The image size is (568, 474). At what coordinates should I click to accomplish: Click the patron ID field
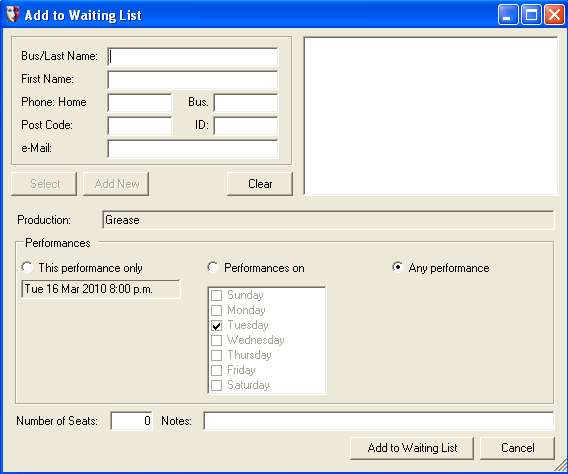click(246, 126)
